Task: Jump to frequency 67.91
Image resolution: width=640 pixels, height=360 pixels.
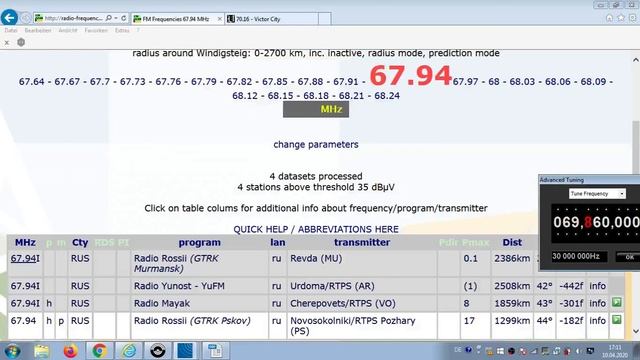Action: tap(346, 82)
